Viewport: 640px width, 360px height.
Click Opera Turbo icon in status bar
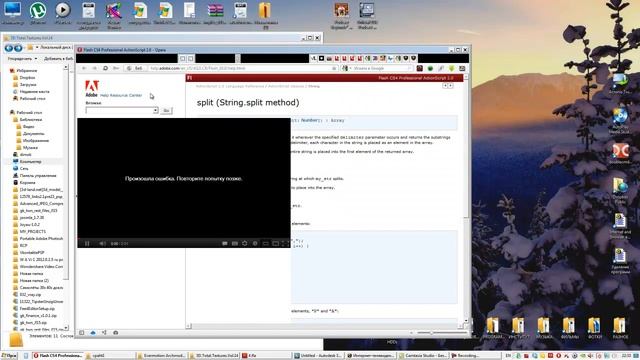point(116,333)
